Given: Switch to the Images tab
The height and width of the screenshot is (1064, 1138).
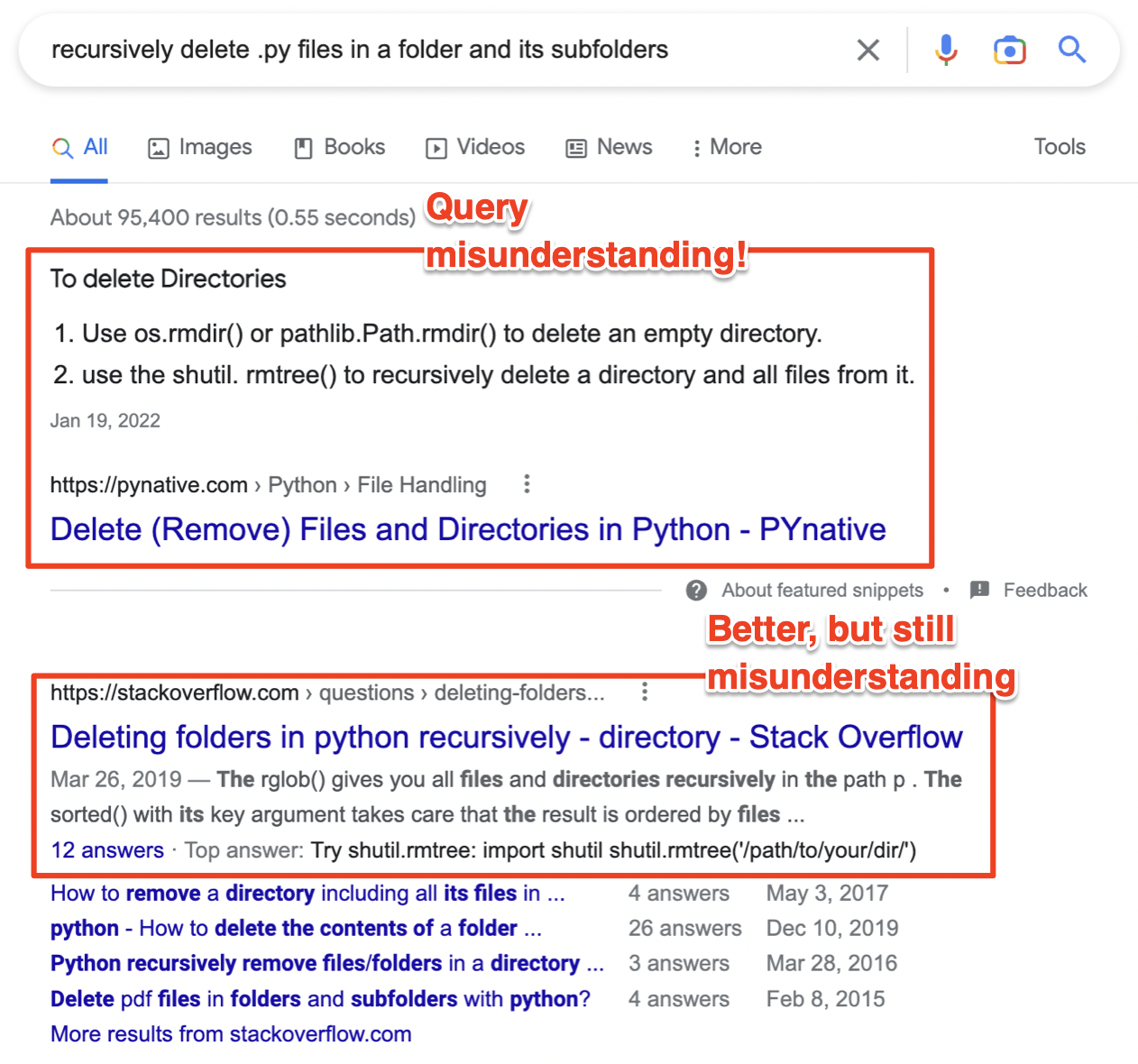Looking at the screenshot, I should coord(199,147).
